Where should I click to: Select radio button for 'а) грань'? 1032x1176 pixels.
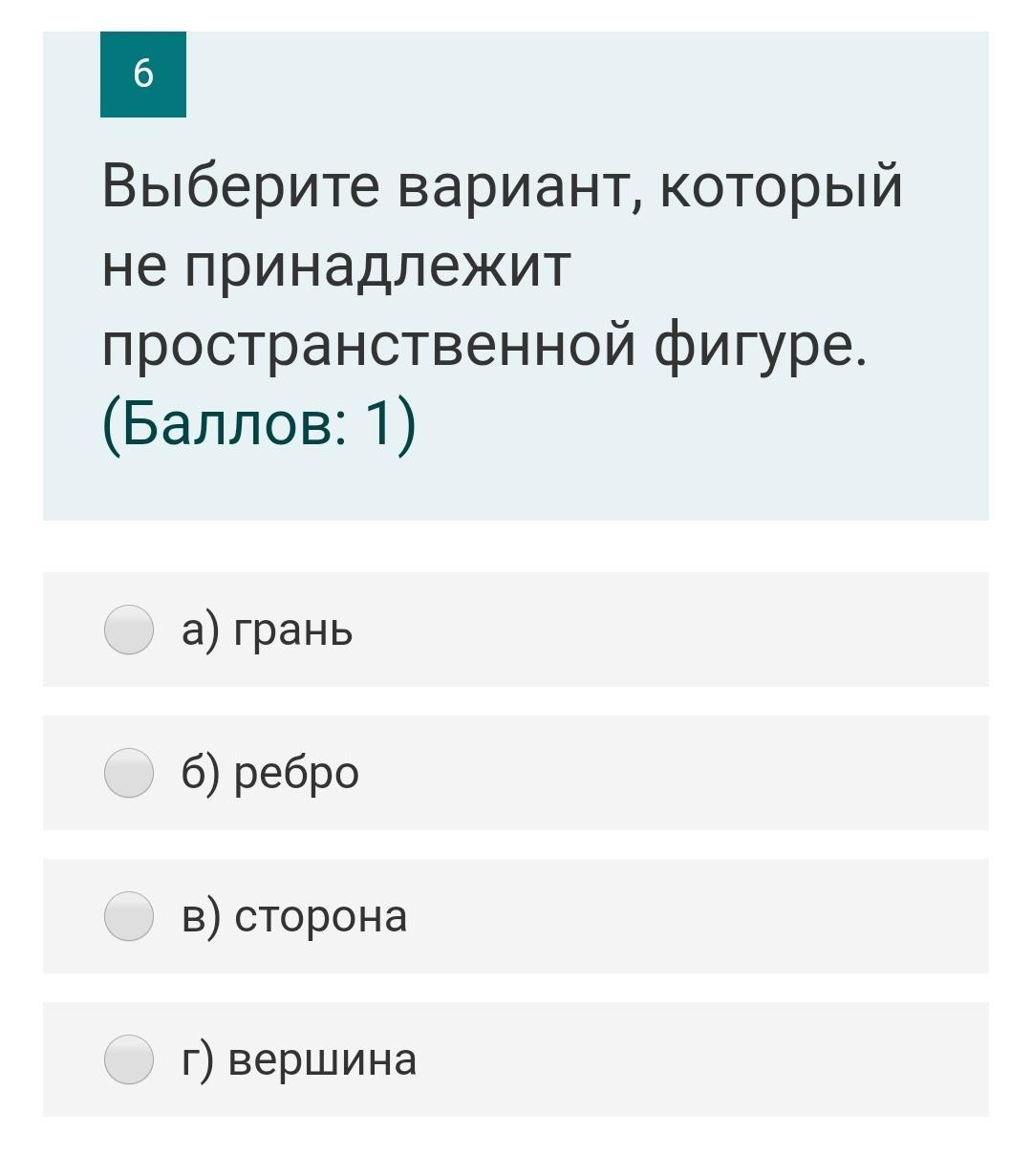coord(128,631)
